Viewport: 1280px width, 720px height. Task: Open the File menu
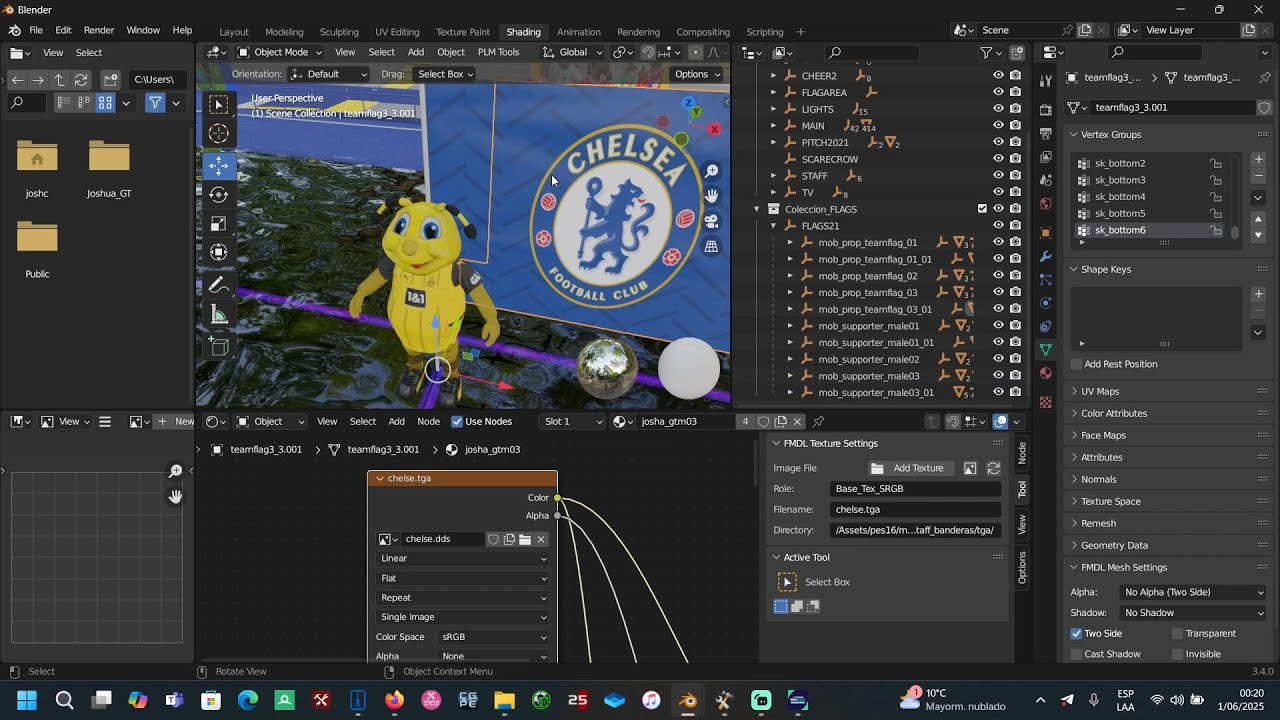36,30
